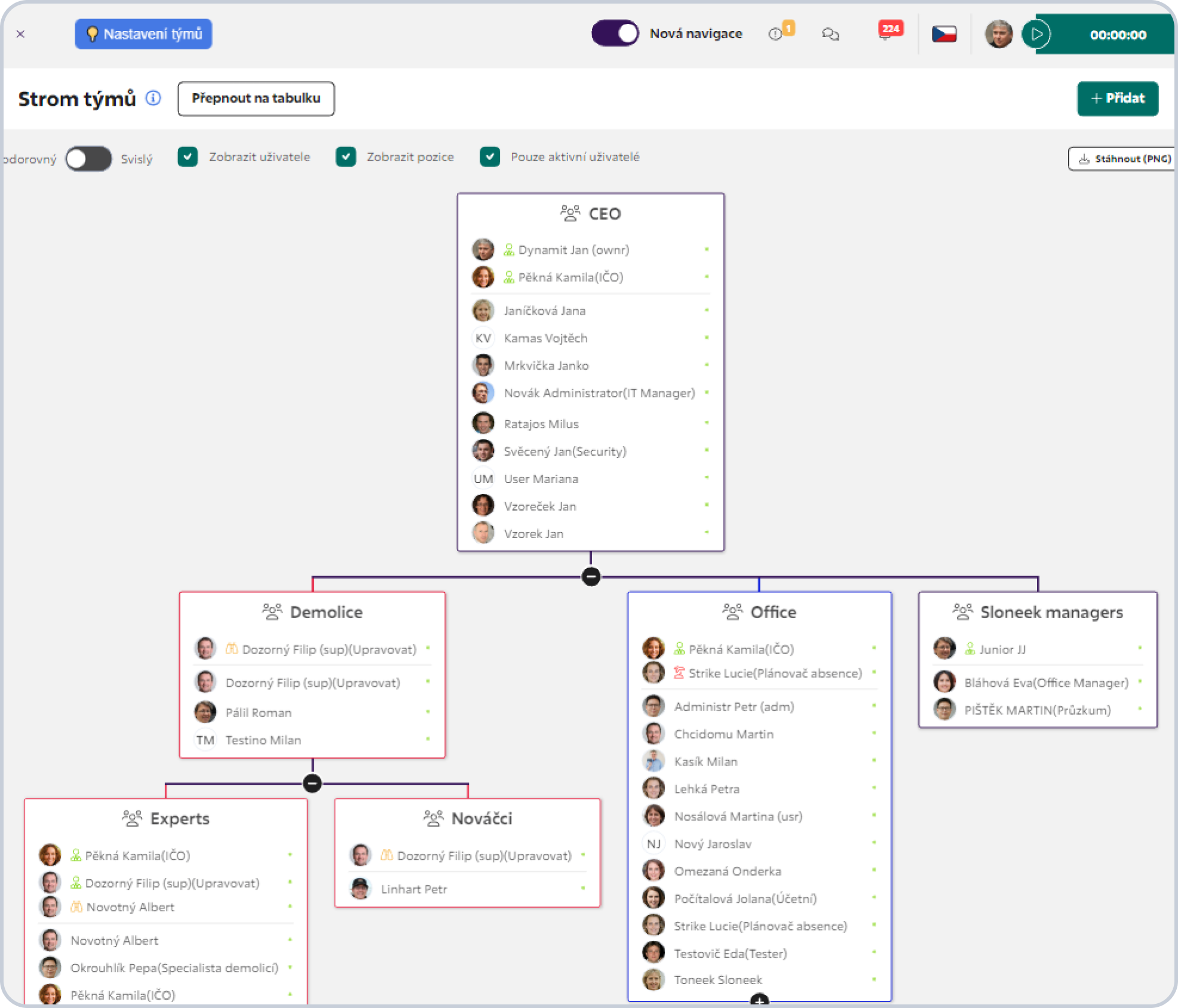
Task: Click manager icon next to Junior JJ
Action: click(970, 649)
